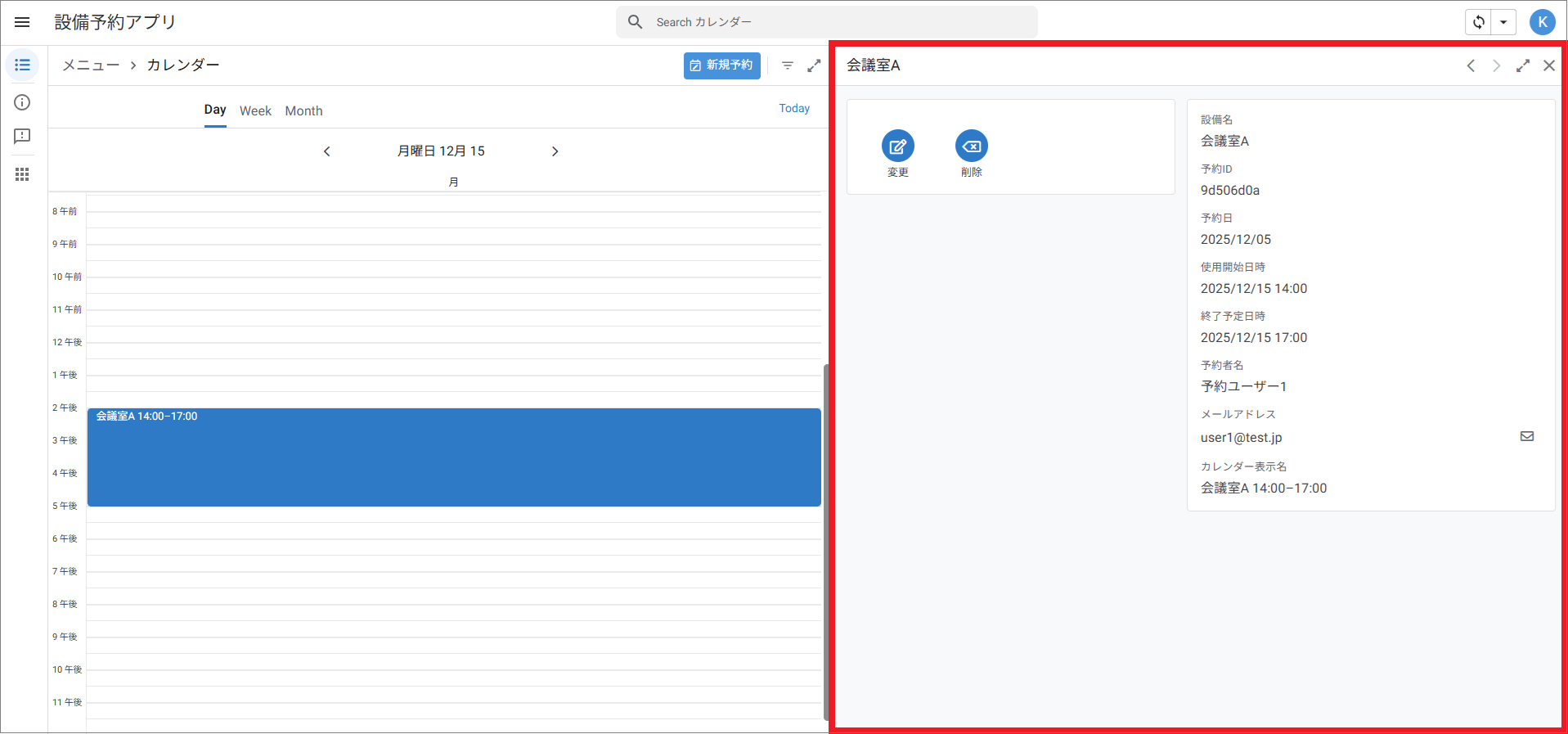Click the email envelope icon beside user1@test.jp

[x=1527, y=436]
